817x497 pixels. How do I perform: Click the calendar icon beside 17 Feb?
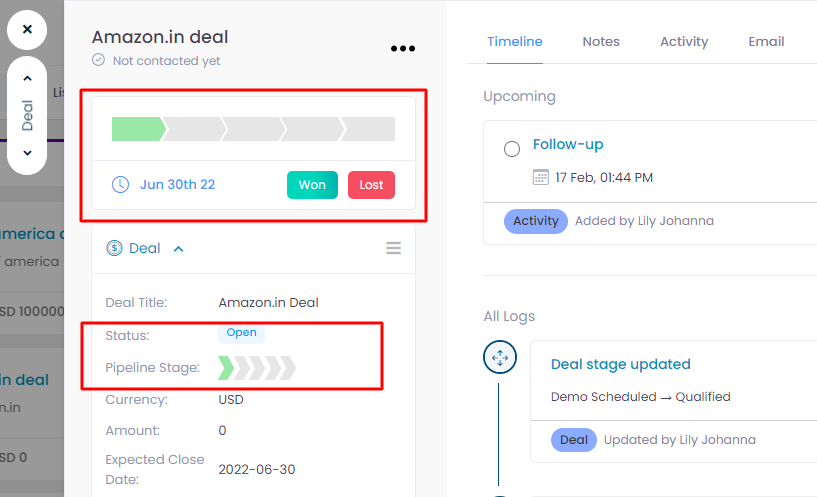pyautogui.click(x=540, y=177)
